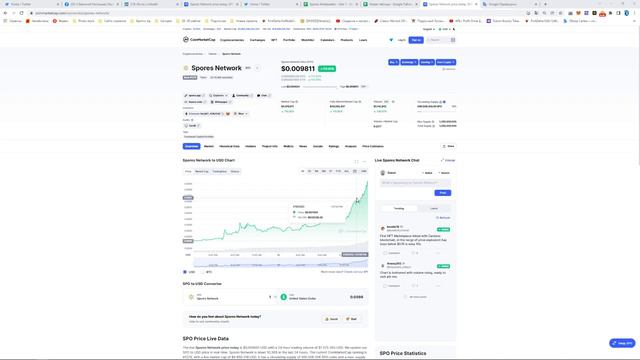This screenshot has height=360, width=640.
Task: Click the United States Dollar icon in converter
Action: [x=284, y=297]
